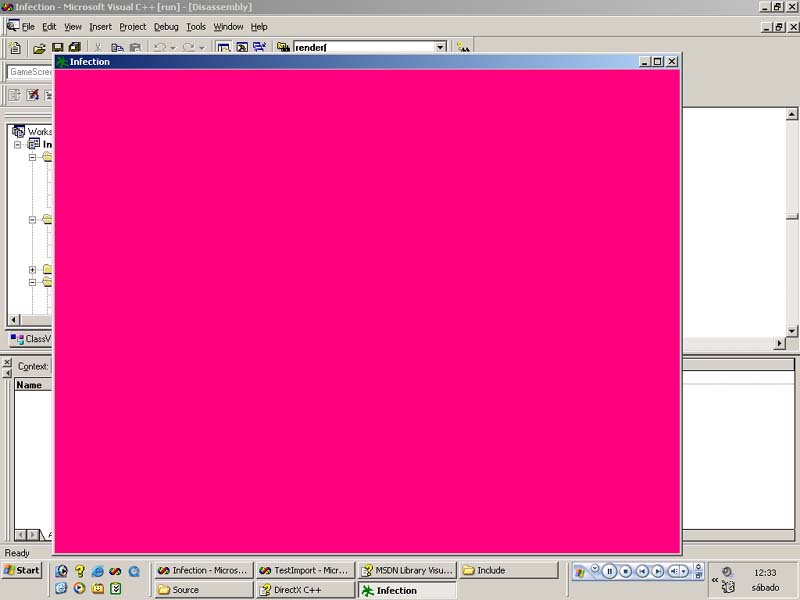Switch to the ClassView tab
The height and width of the screenshot is (600, 800).
click(x=31, y=339)
